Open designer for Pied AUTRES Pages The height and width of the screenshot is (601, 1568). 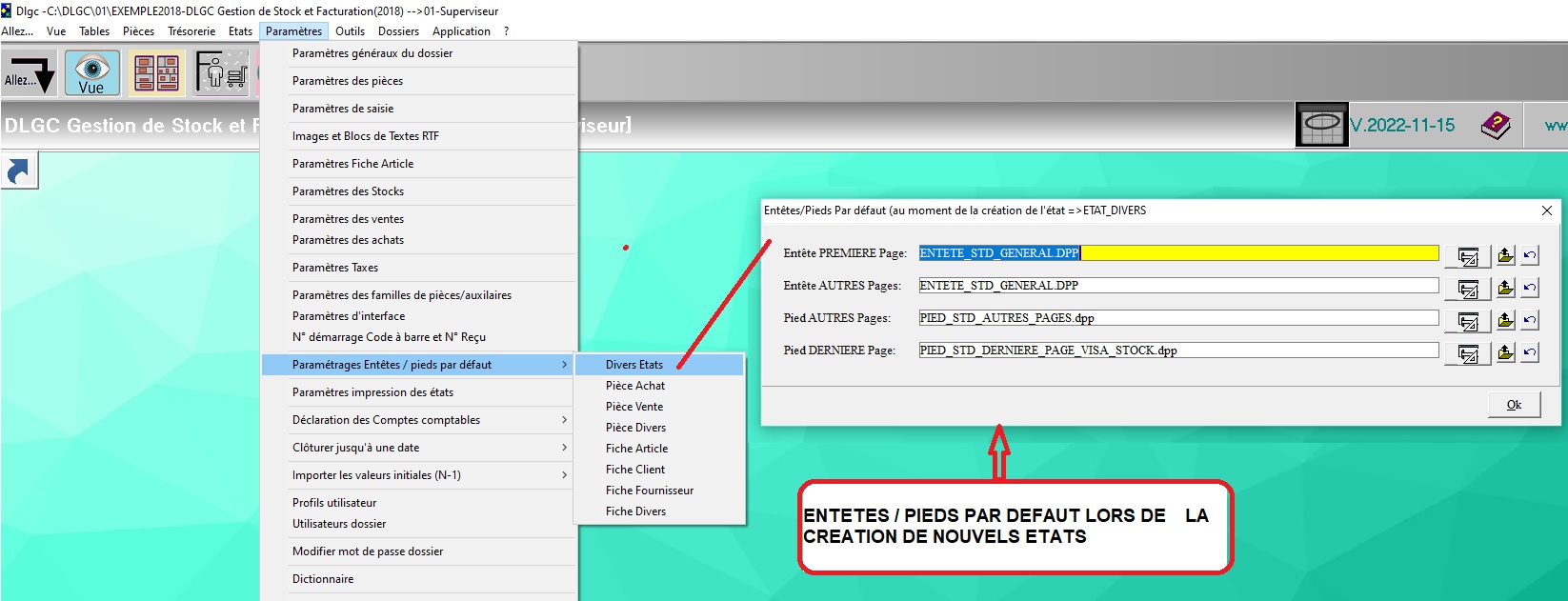(x=1468, y=321)
